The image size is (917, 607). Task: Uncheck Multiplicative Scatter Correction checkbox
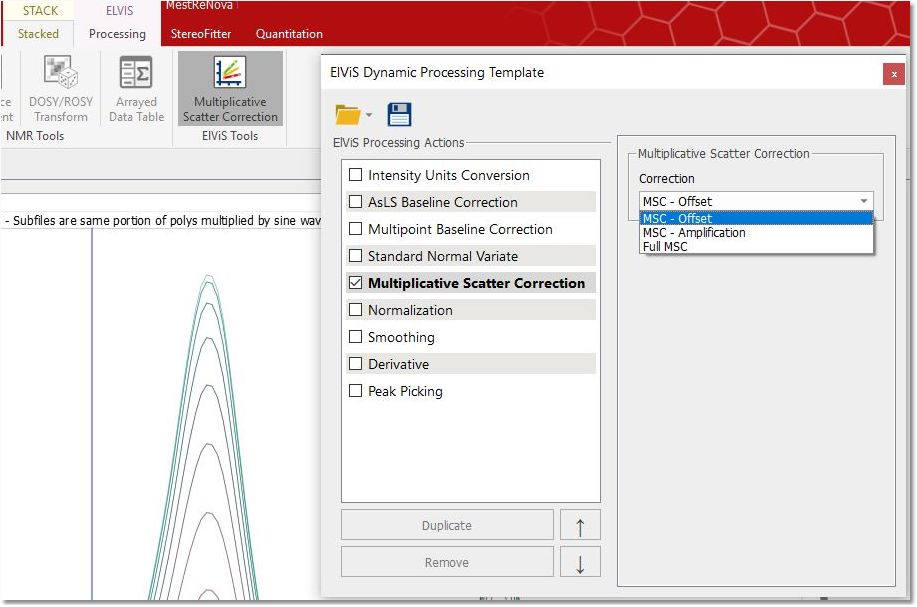pos(355,282)
